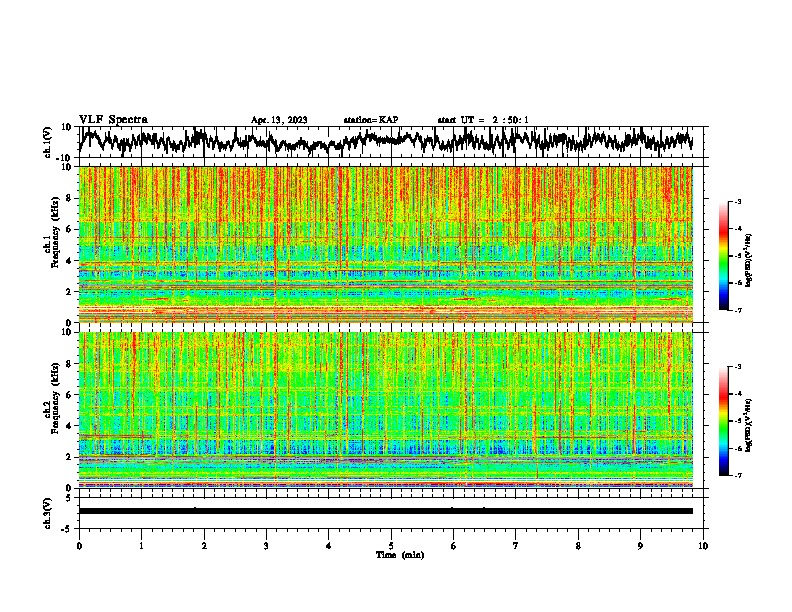The height and width of the screenshot is (612, 792).
Task: Click the "ch.1(V)" waveform axis label
Action: coord(48,142)
